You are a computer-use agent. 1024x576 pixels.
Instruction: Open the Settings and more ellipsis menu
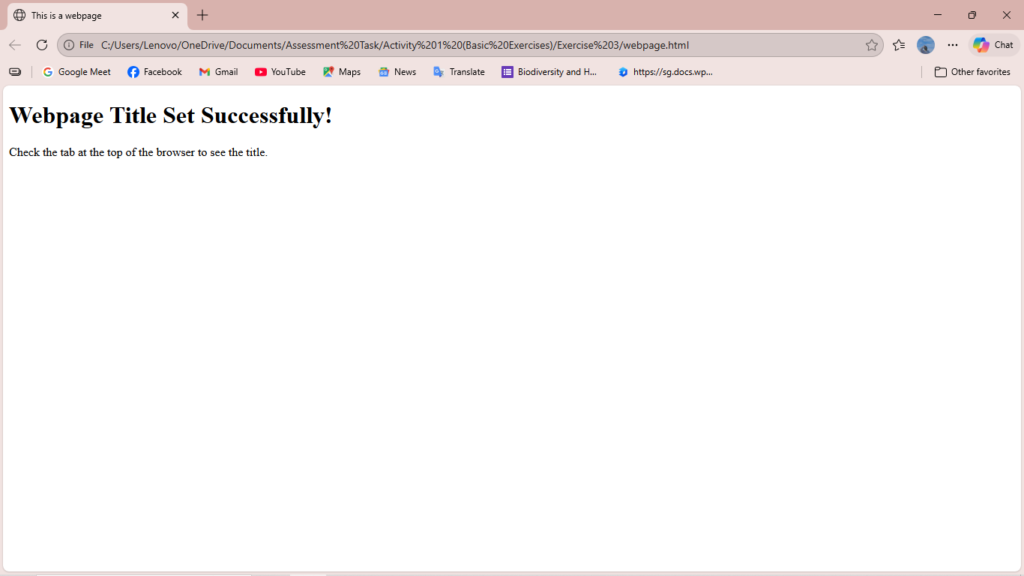point(953,45)
